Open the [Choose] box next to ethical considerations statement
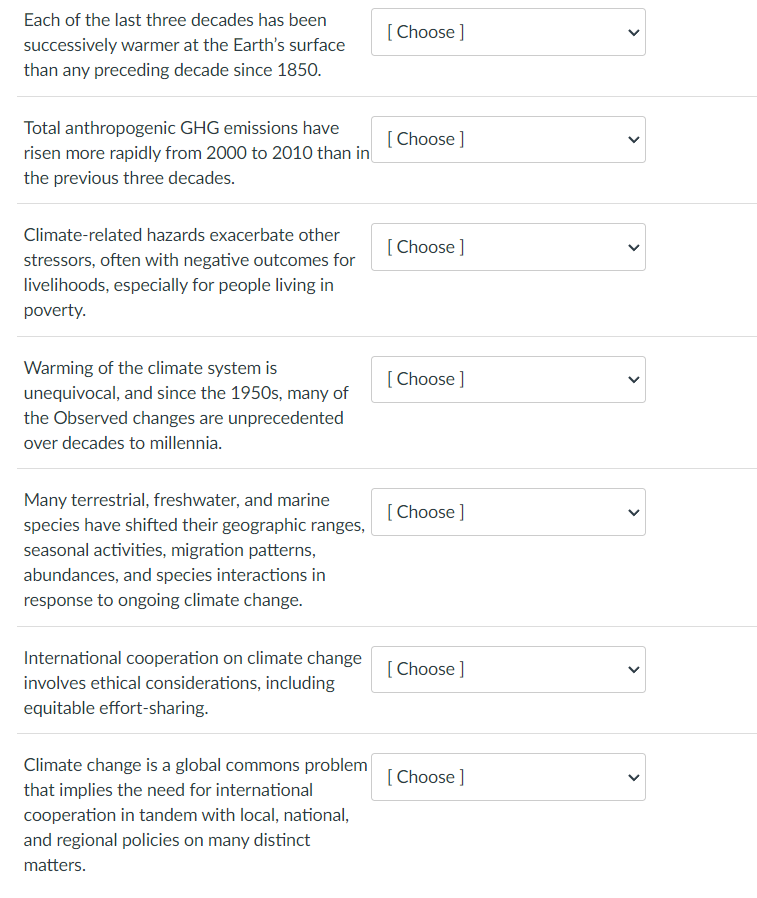This screenshot has height=898, width=757. point(508,669)
